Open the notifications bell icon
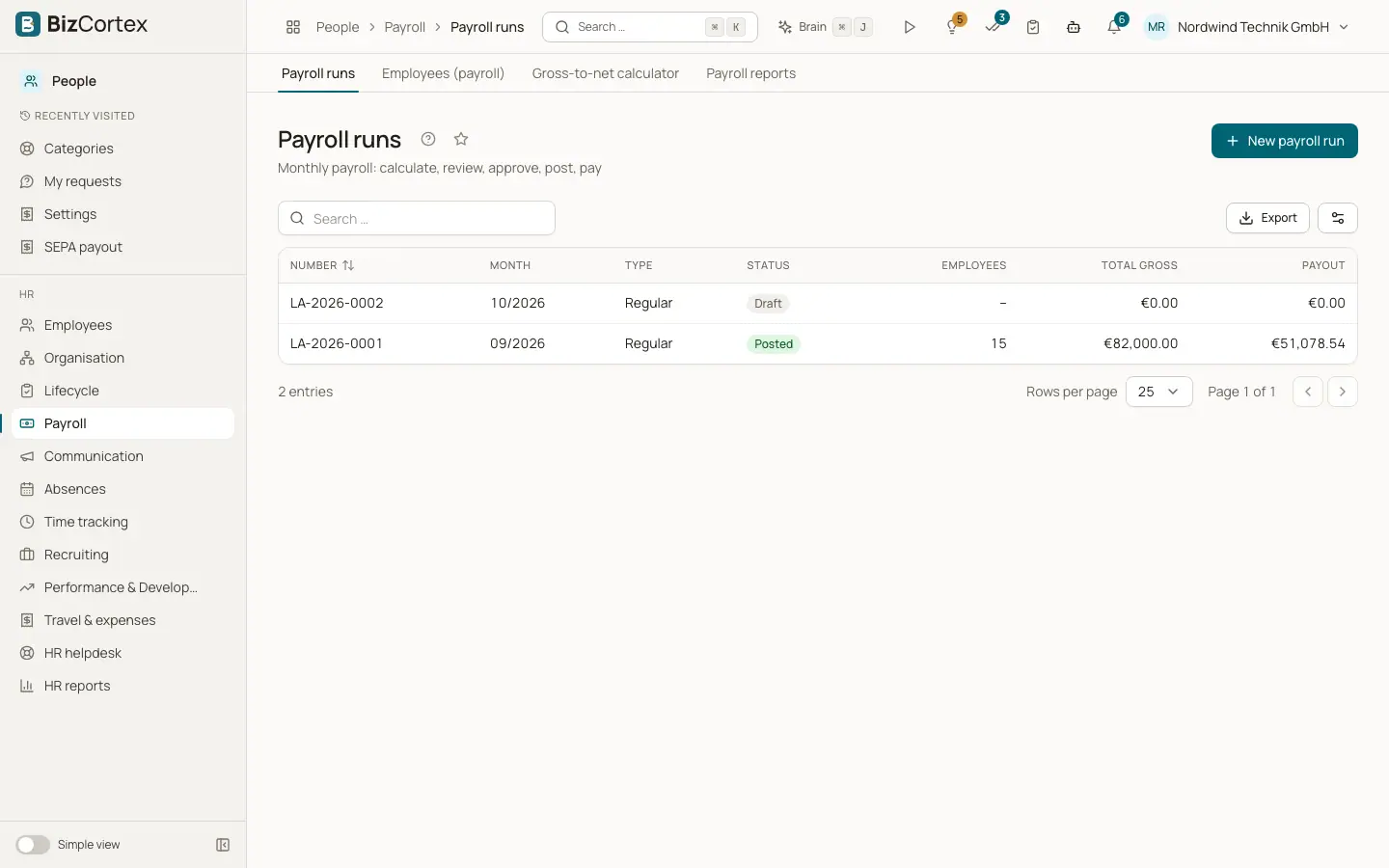This screenshot has height=868, width=1389. click(1114, 27)
